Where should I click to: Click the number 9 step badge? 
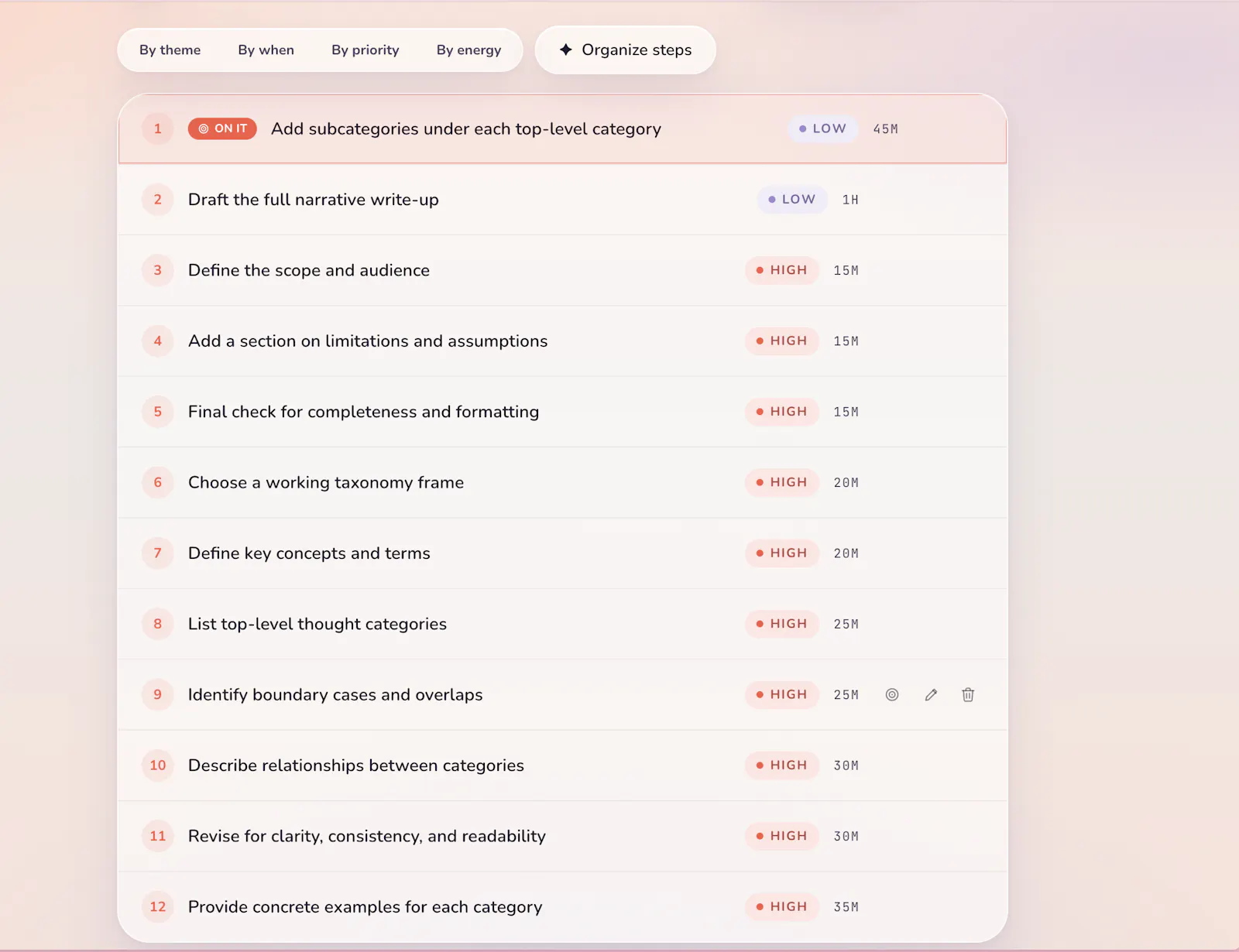[x=158, y=695]
